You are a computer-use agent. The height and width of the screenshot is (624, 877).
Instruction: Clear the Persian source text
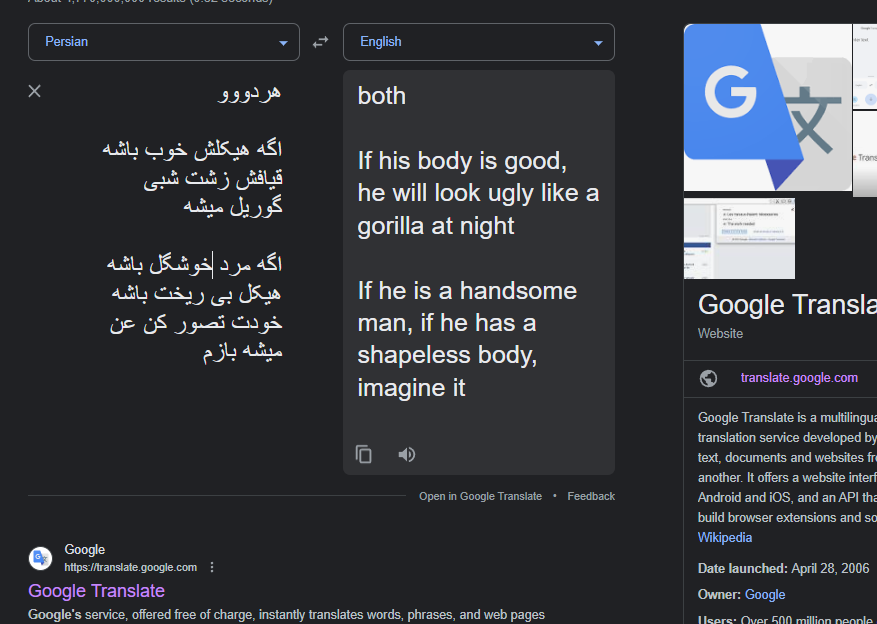point(35,91)
